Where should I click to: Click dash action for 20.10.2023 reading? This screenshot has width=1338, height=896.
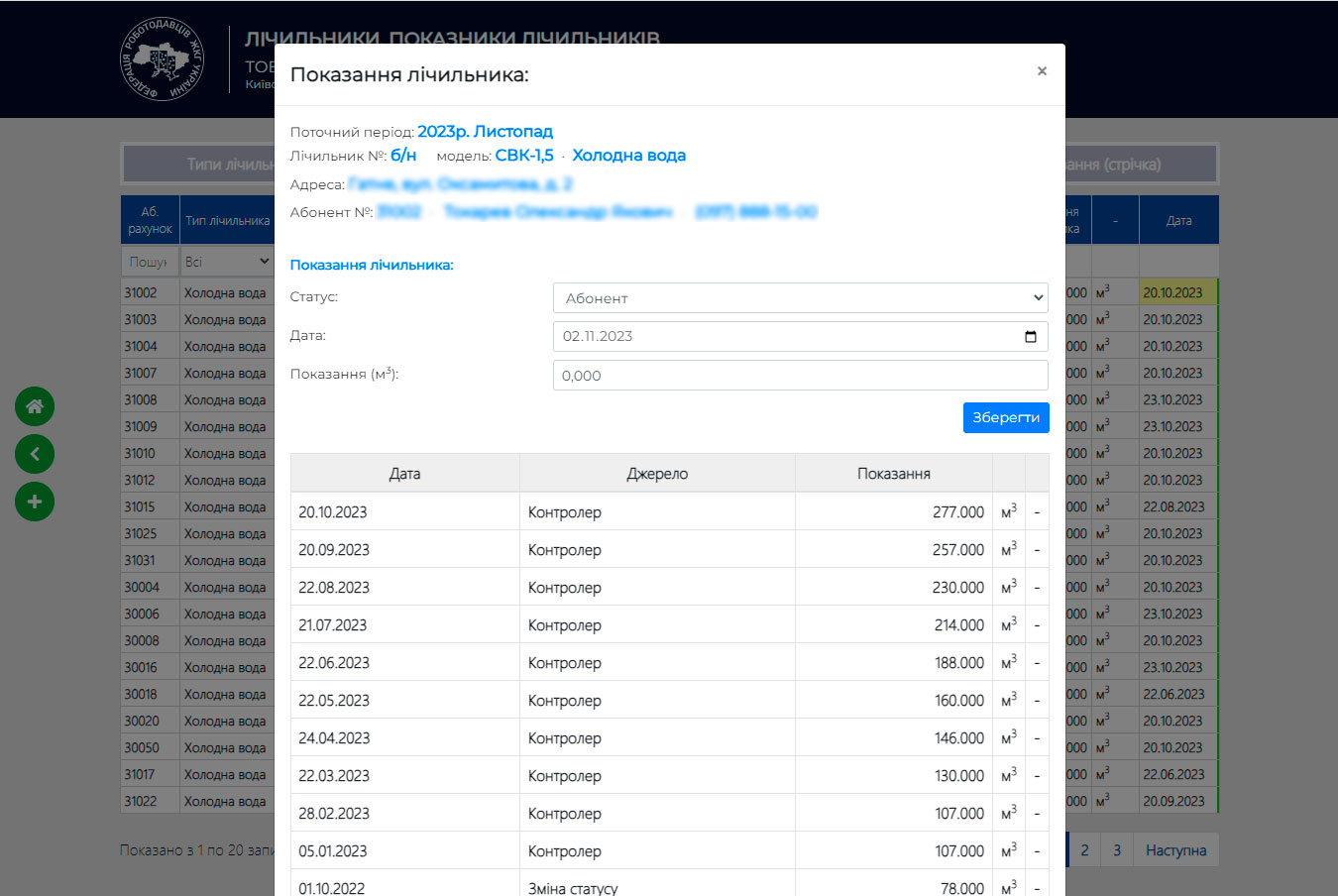point(1037,512)
